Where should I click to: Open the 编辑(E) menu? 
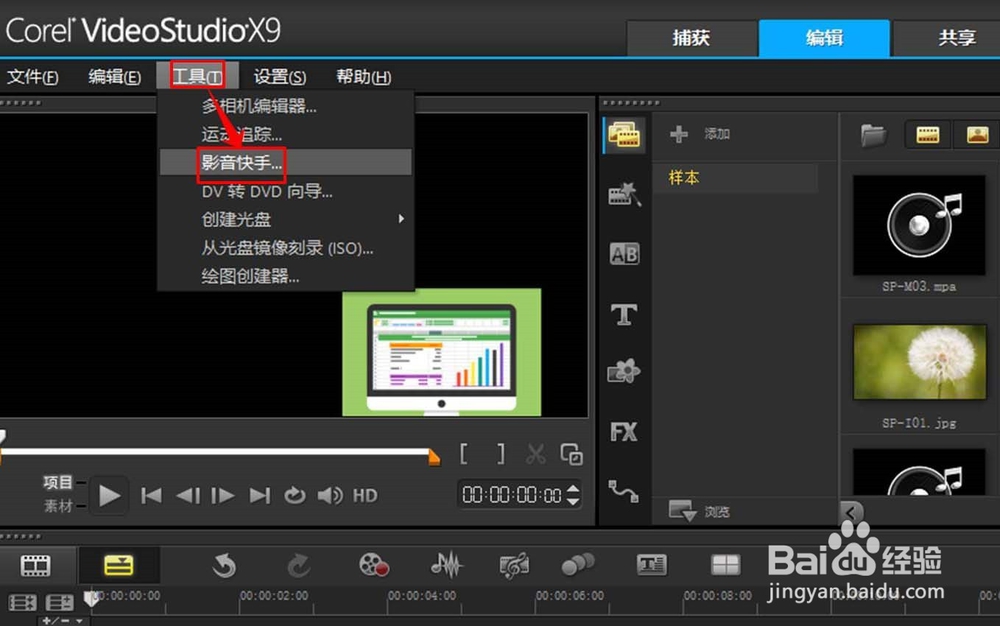click(x=115, y=76)
